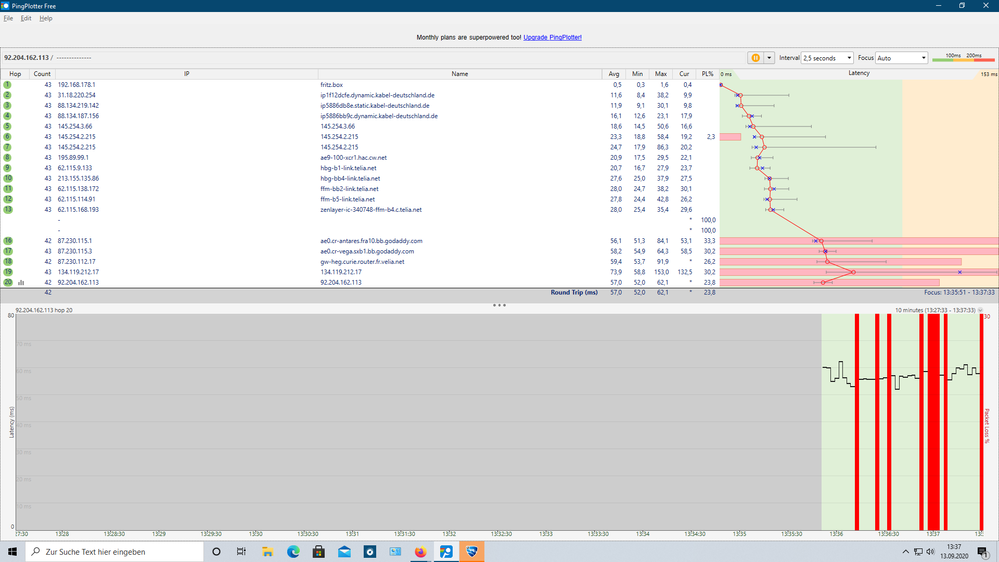This screenshot has height=562, width=999.
Task: Click the packet loss bar in hop 16 row
Action: coord(859,241)
